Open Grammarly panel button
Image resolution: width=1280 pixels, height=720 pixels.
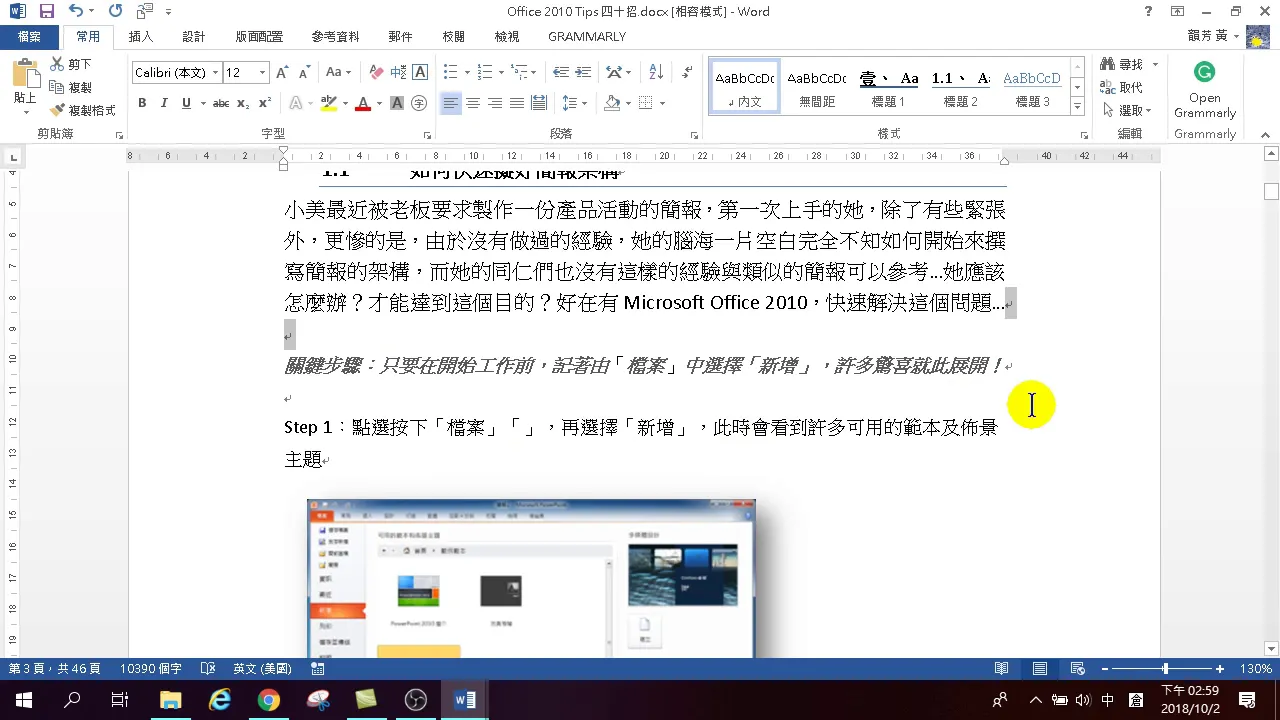pyautogui.click(x=1205, y=89)
